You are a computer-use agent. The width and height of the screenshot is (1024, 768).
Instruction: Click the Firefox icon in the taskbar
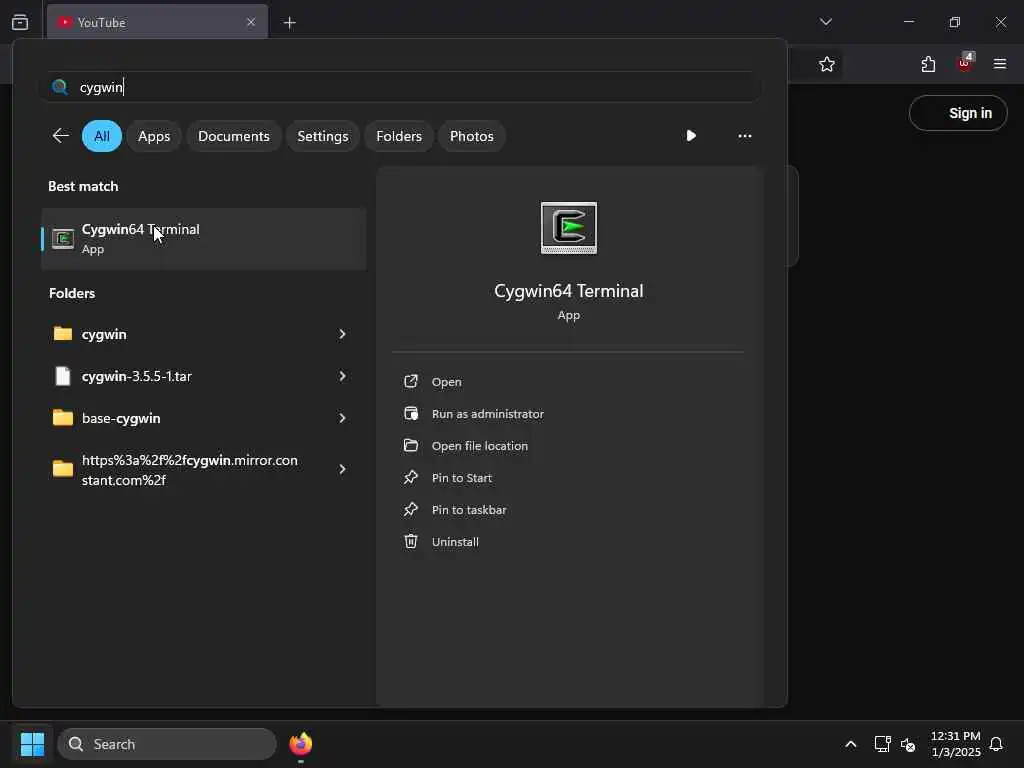coord(300,744)
